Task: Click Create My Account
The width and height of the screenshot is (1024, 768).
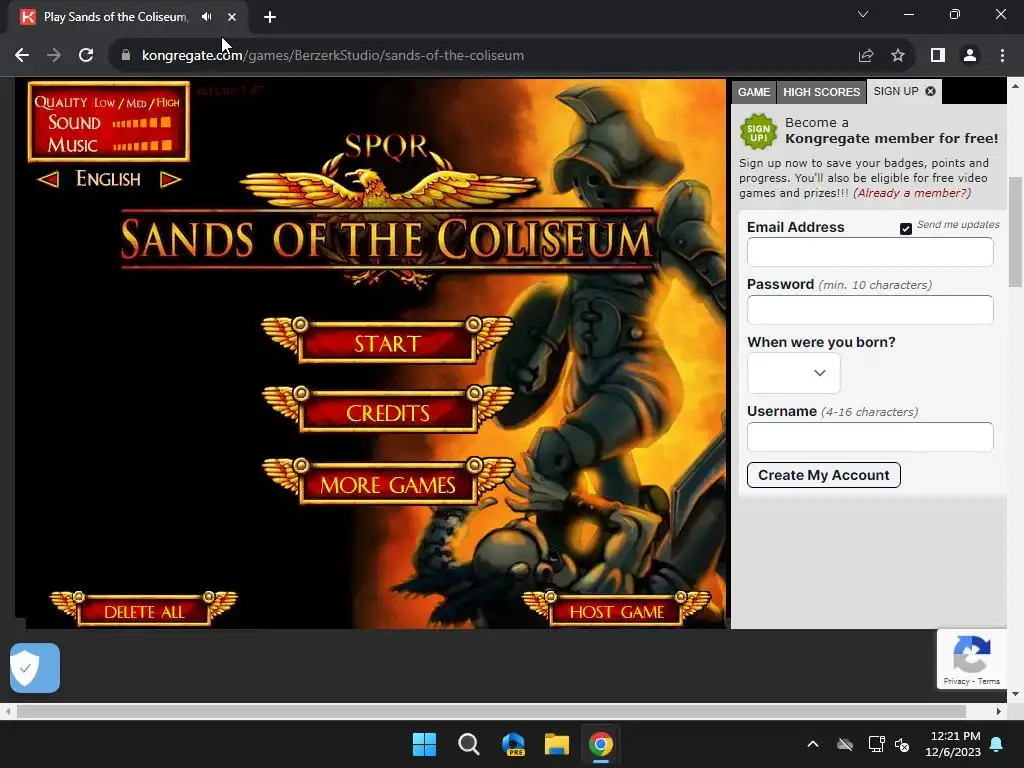Action: [824, 475]
